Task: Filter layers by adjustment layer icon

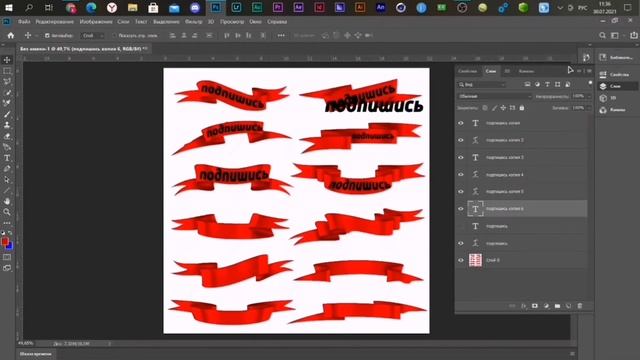Action: pyautogui.click(x=537, y=84)
